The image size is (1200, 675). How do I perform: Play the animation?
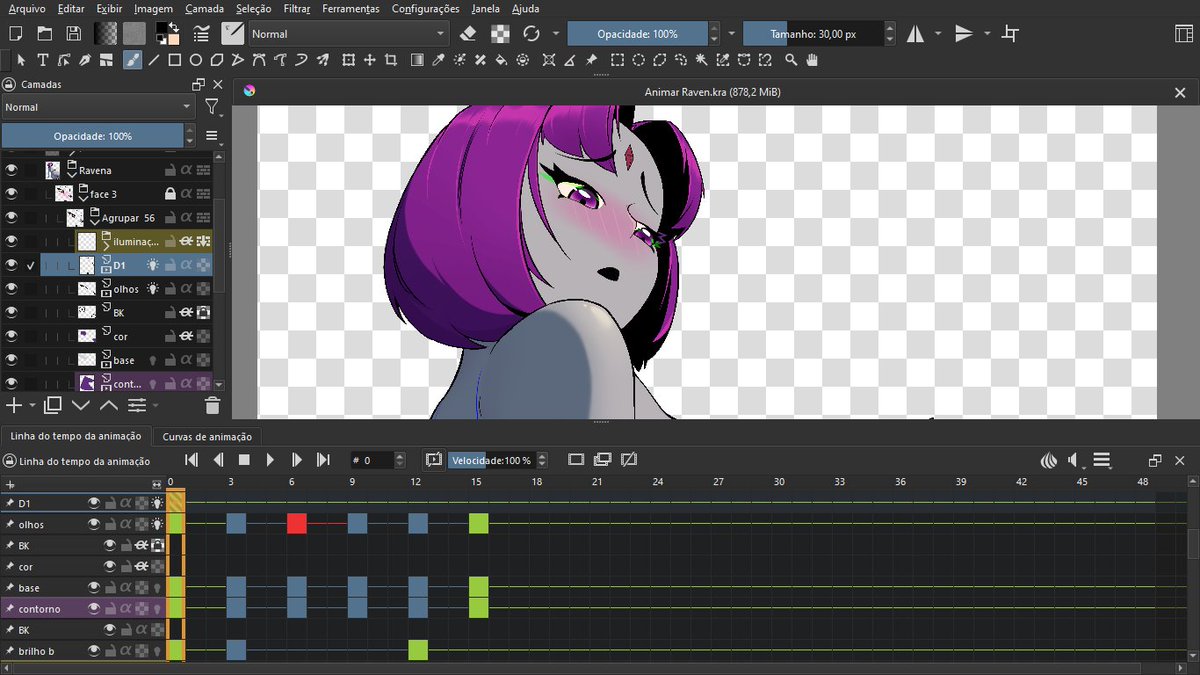[270, 460]
